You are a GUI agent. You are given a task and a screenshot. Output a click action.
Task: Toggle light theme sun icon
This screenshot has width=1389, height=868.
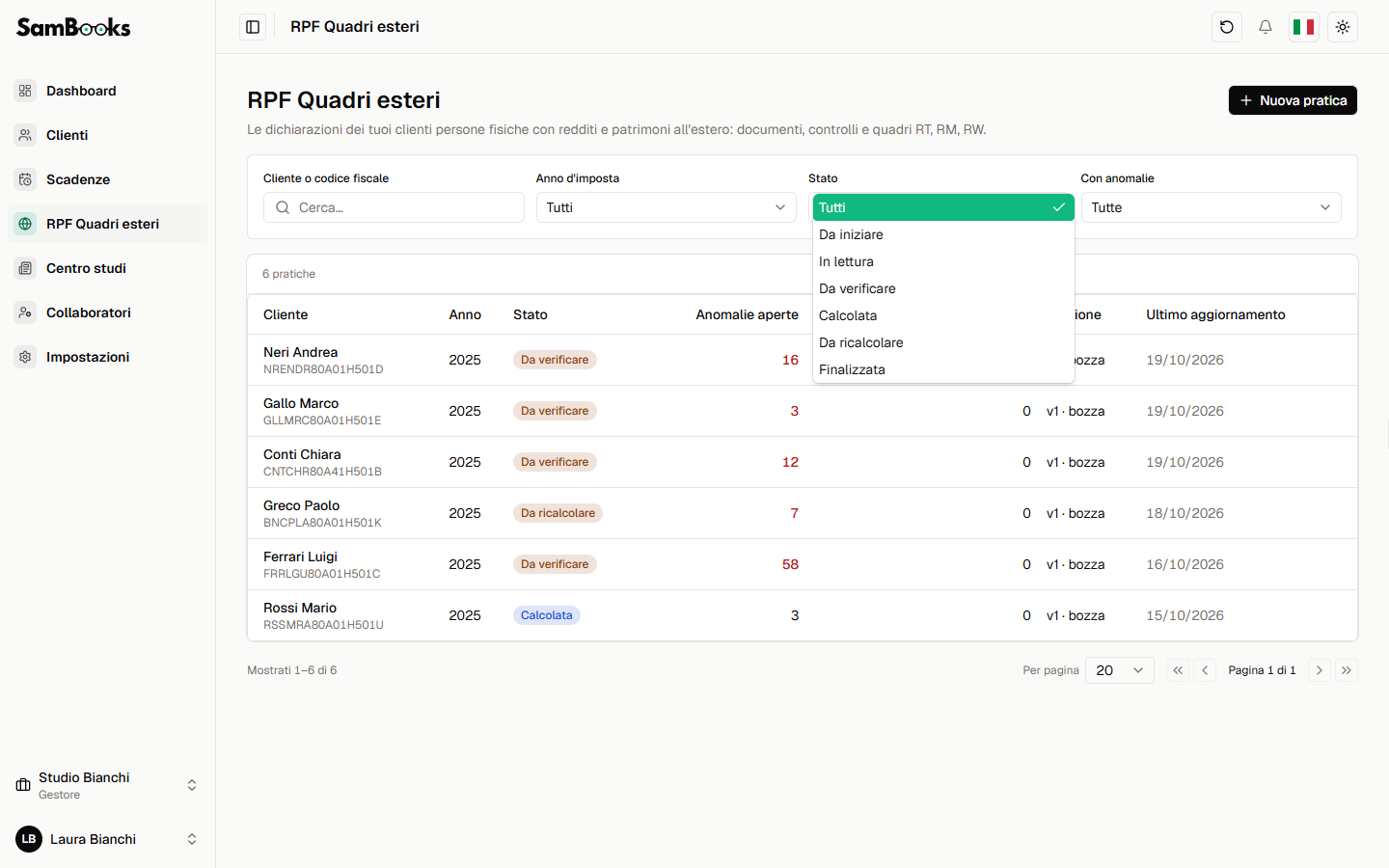[x=1343, y=27]
